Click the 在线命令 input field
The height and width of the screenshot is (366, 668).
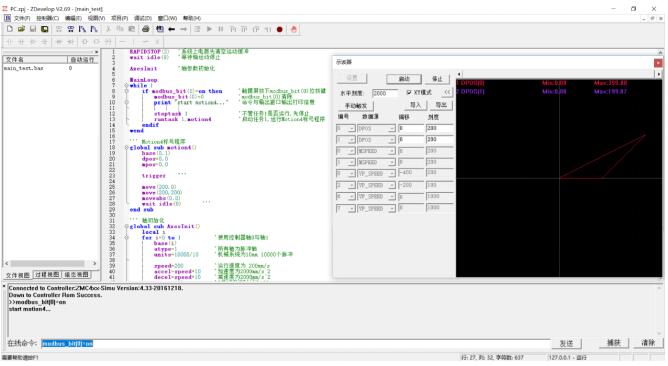pyautogui.click(x=296, y=343)
